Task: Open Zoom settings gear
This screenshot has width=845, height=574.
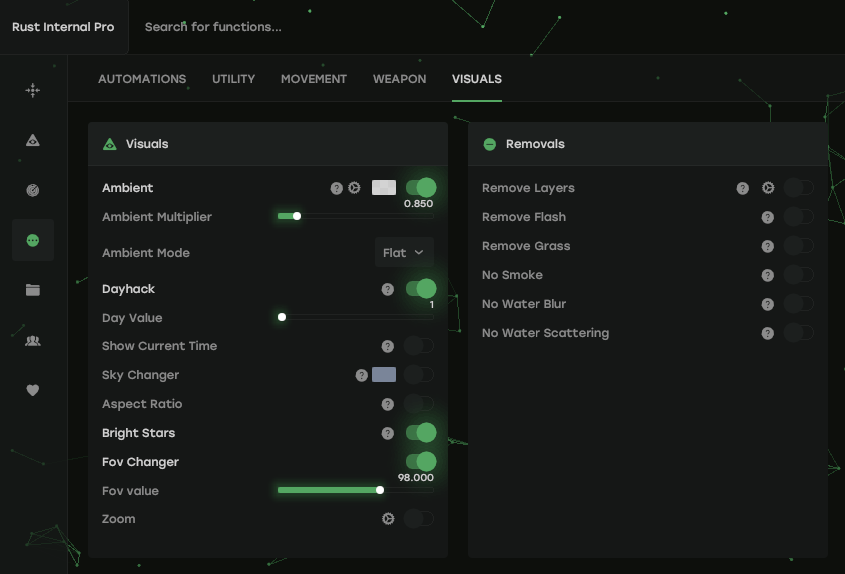Action: point(388,518)
